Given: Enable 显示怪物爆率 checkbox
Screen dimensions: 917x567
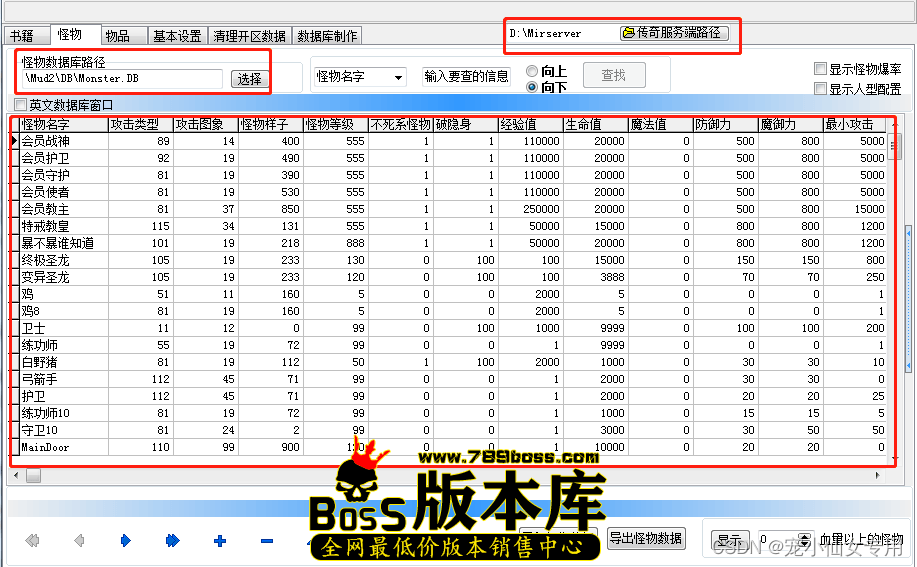Looking at the screenshot, I should point(820,70).
